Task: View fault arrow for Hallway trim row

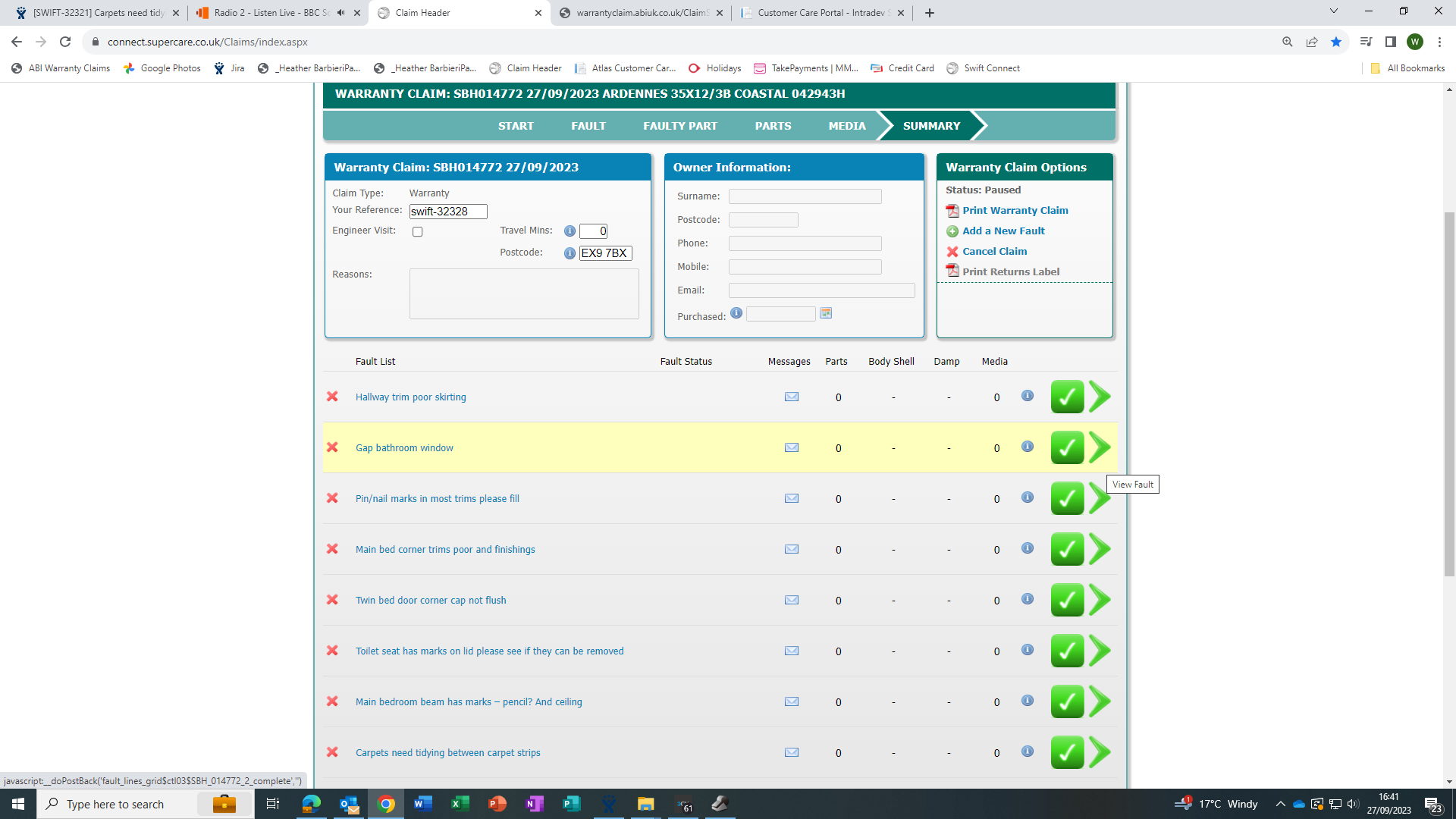Action: [x=1100, y=397]
